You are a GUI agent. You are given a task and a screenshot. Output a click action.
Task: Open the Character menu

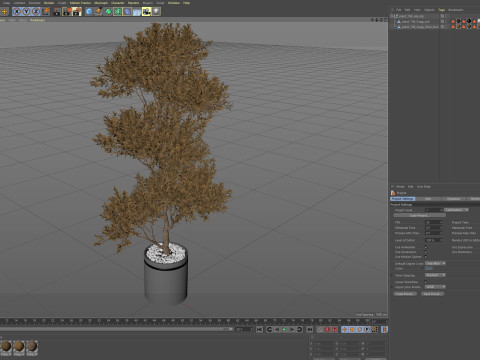[x=118, y=3]
